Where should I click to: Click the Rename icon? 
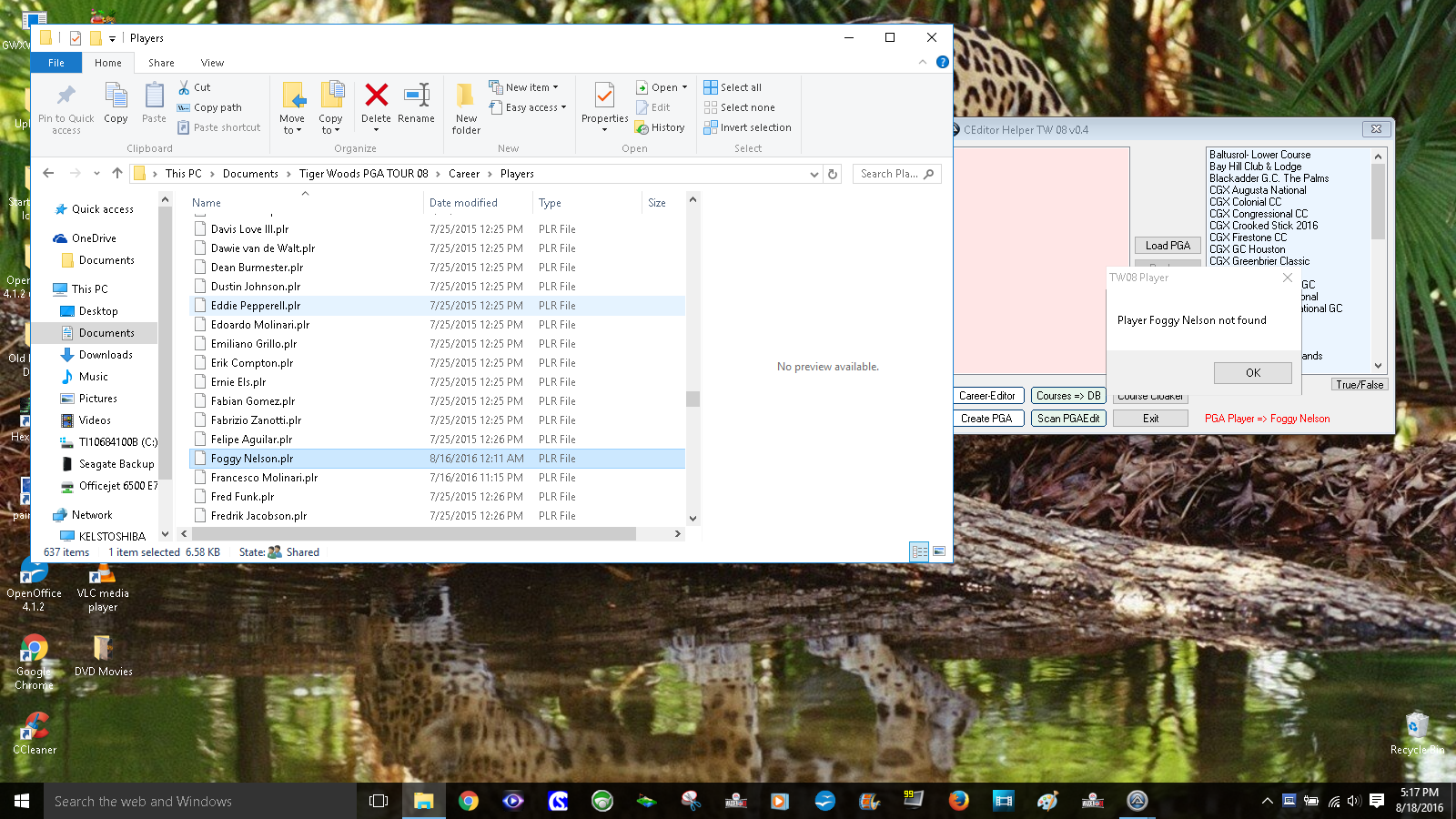point(416,95)
